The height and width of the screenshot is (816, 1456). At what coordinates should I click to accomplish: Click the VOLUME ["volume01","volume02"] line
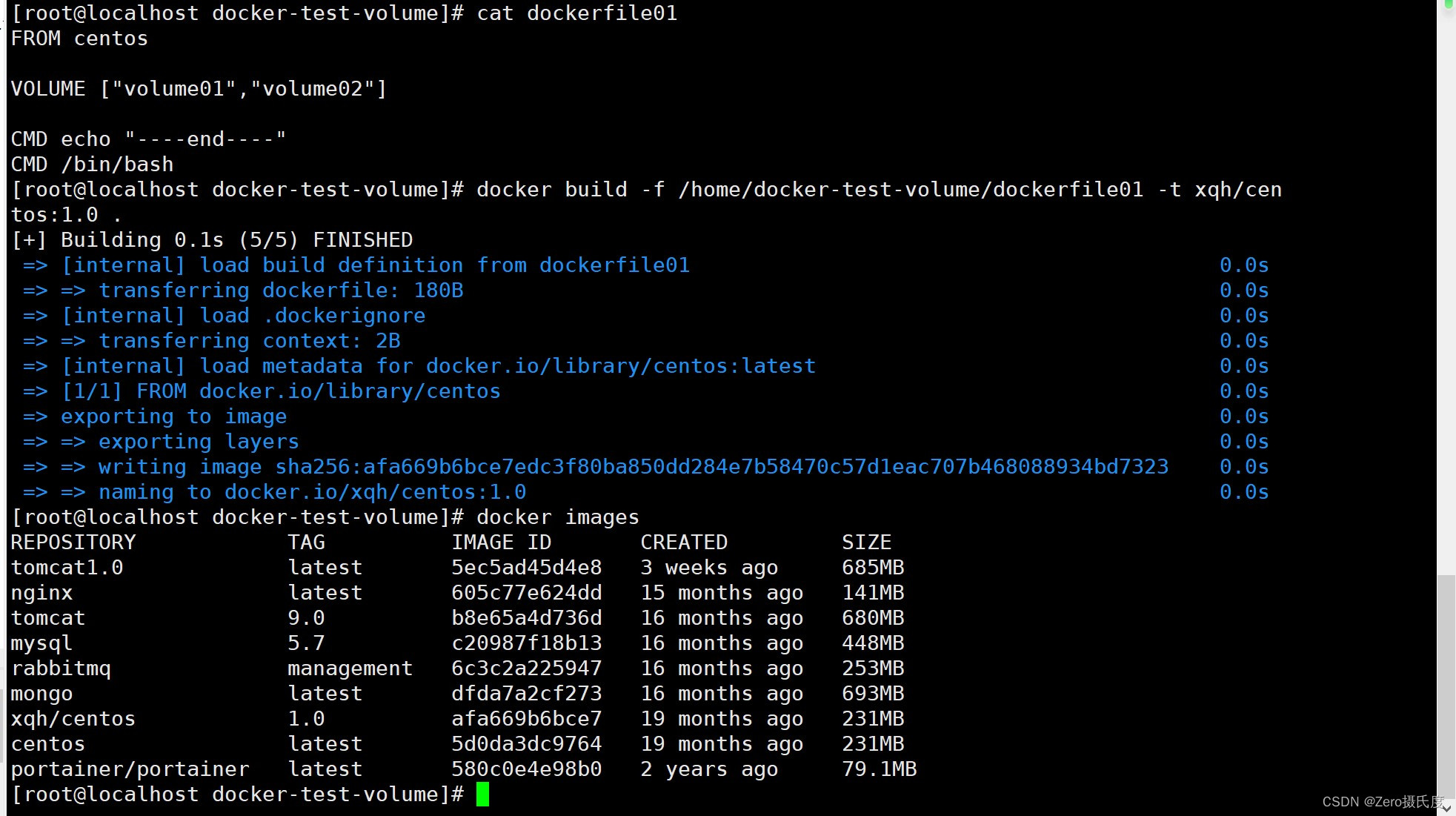(199, 89)
